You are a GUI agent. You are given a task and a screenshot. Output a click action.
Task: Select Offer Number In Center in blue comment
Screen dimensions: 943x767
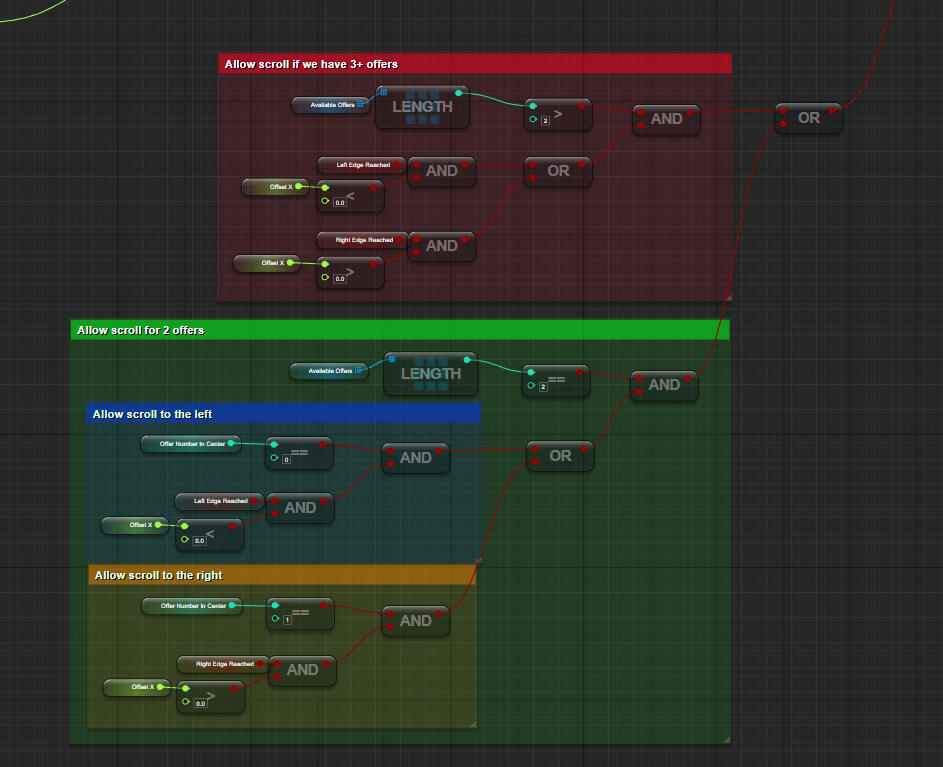(192, 443)
